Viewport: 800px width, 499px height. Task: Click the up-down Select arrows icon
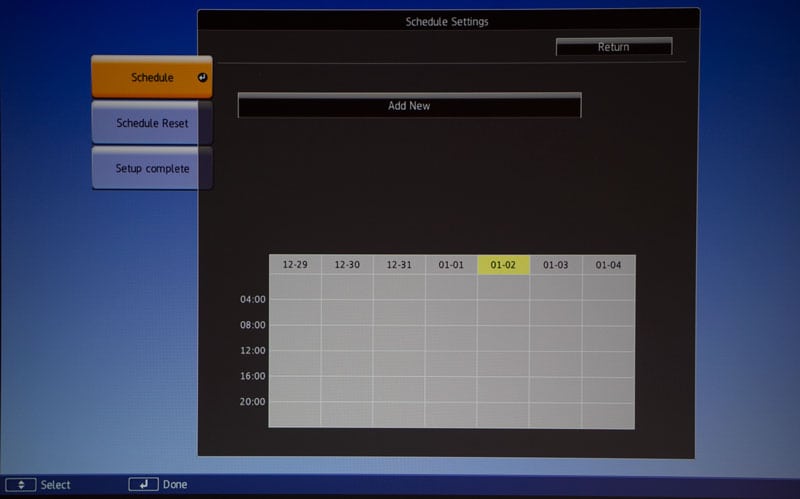point(21,485)
